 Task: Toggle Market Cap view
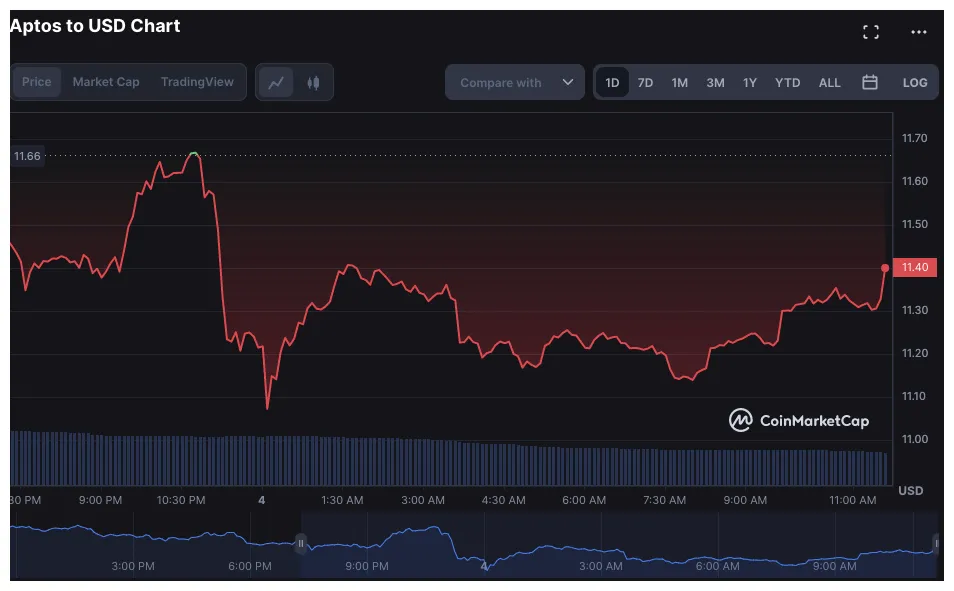(x=105, y=82)
